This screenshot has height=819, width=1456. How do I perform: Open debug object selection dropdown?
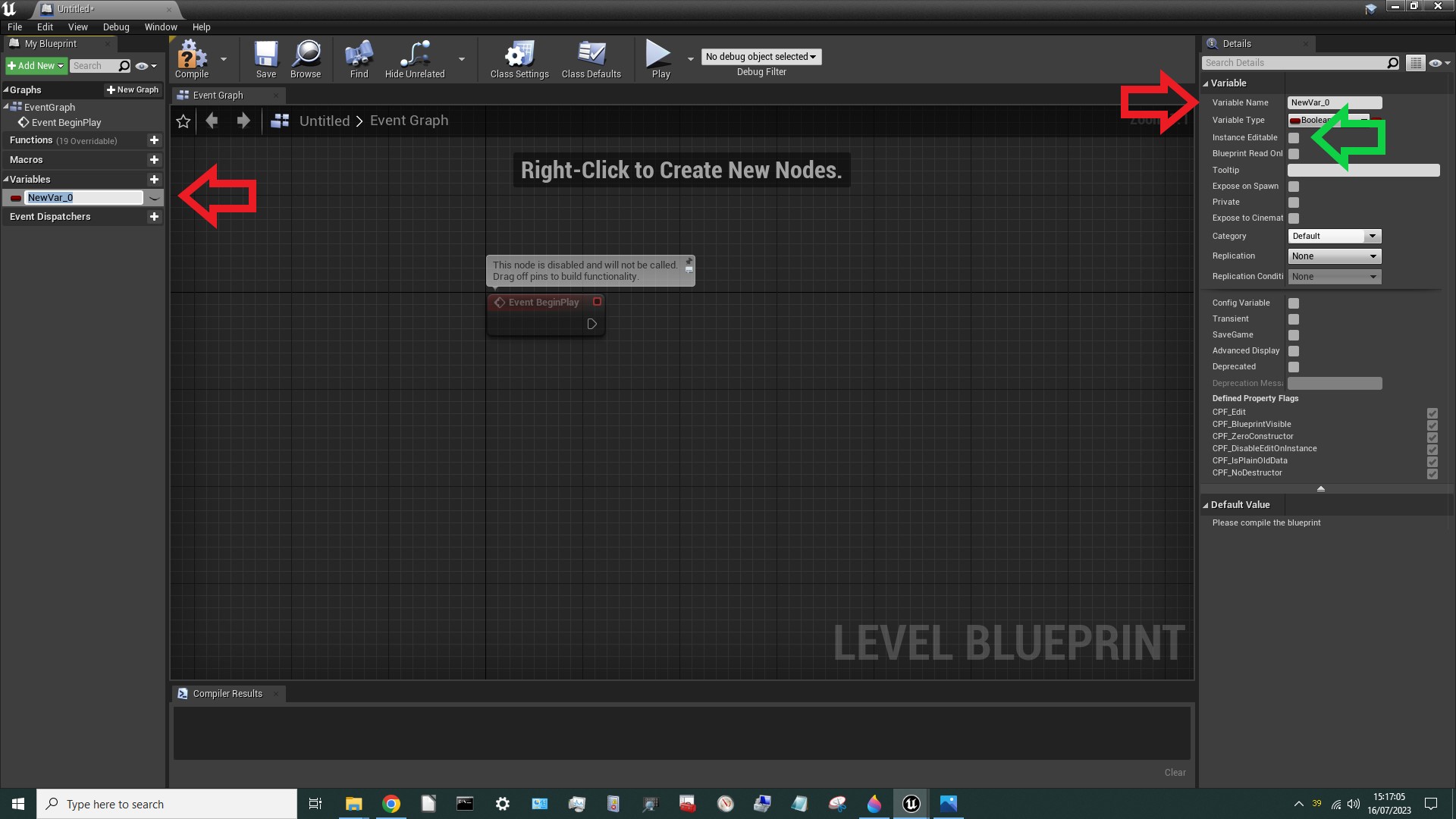click(x=761, y=57)
